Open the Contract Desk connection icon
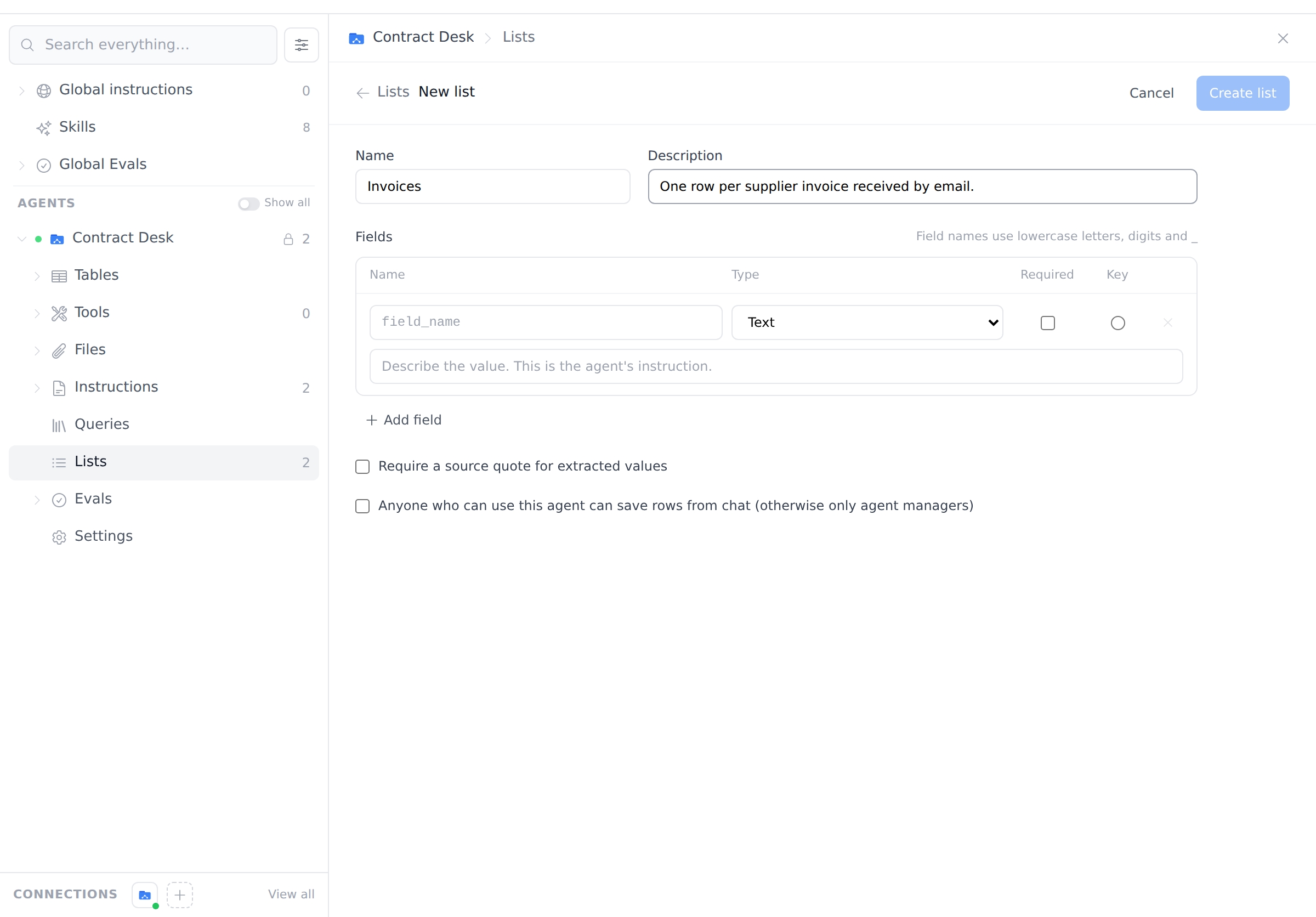 145,895
